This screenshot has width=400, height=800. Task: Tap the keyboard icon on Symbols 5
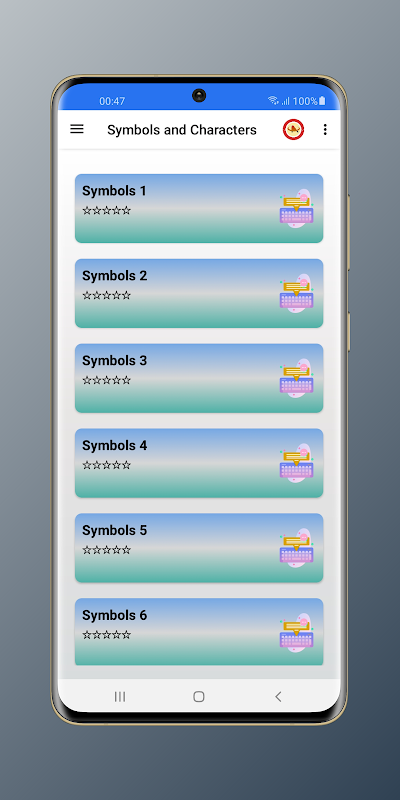click(296, 548)
